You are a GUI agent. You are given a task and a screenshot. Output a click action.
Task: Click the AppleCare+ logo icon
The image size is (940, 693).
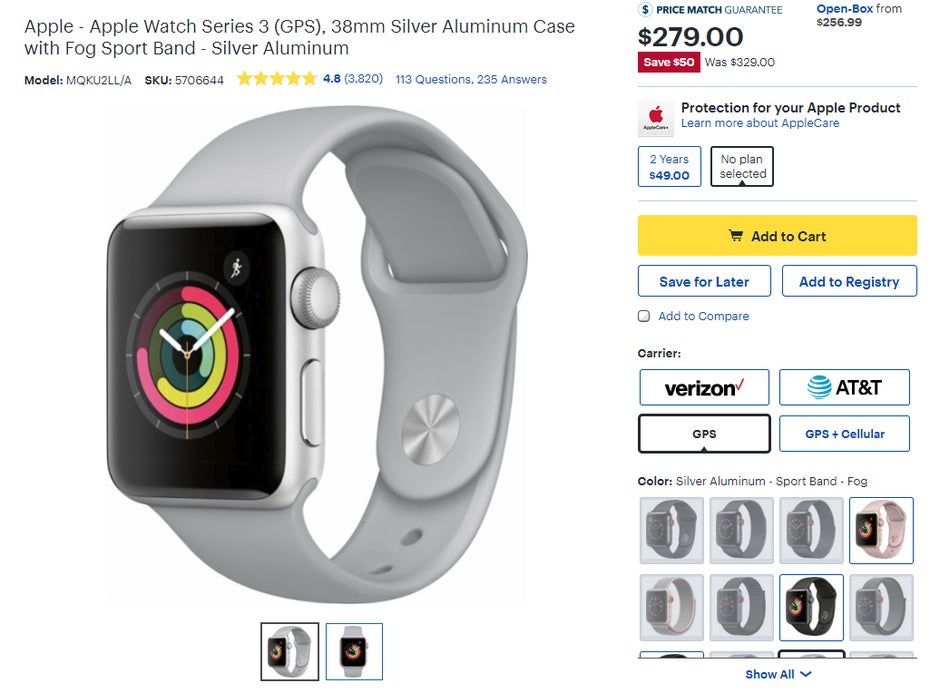pos(656,117)
